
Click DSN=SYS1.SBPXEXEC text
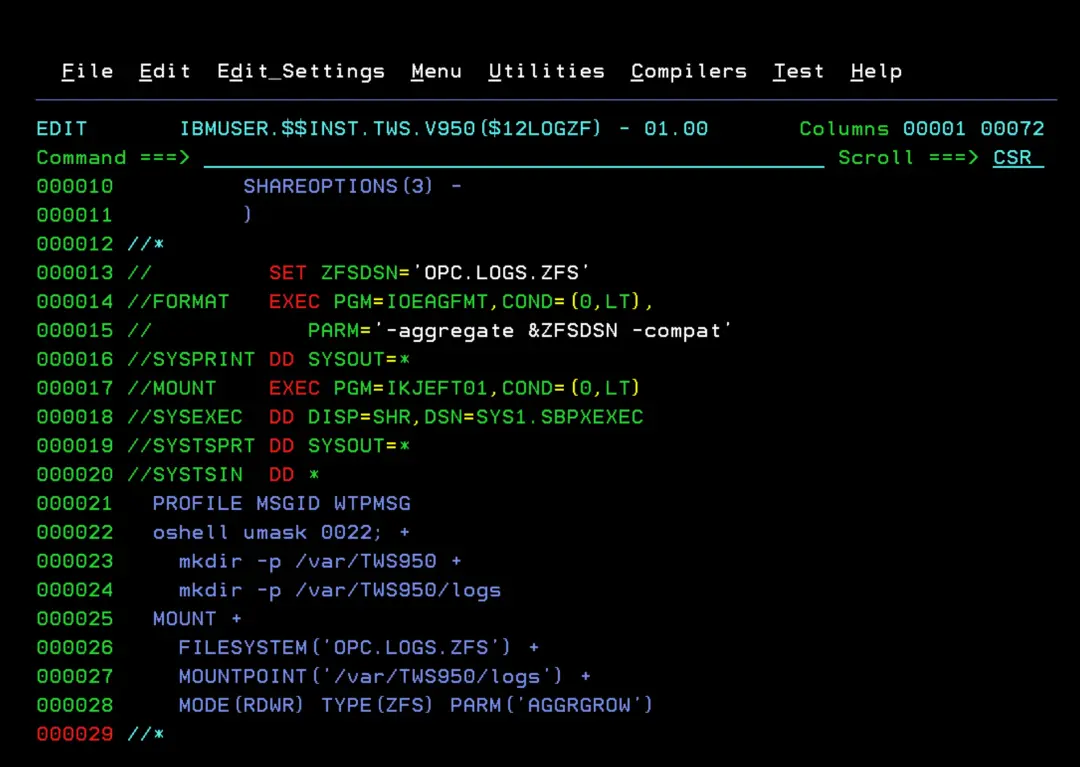point(534,418)
